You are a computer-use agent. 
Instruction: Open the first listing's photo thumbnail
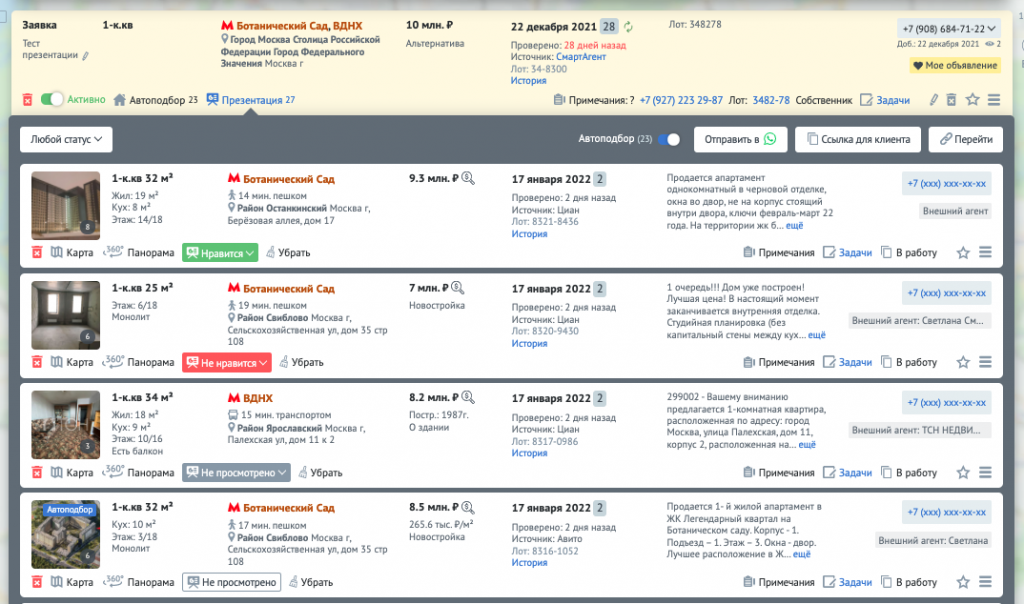(x=65, y=205)
